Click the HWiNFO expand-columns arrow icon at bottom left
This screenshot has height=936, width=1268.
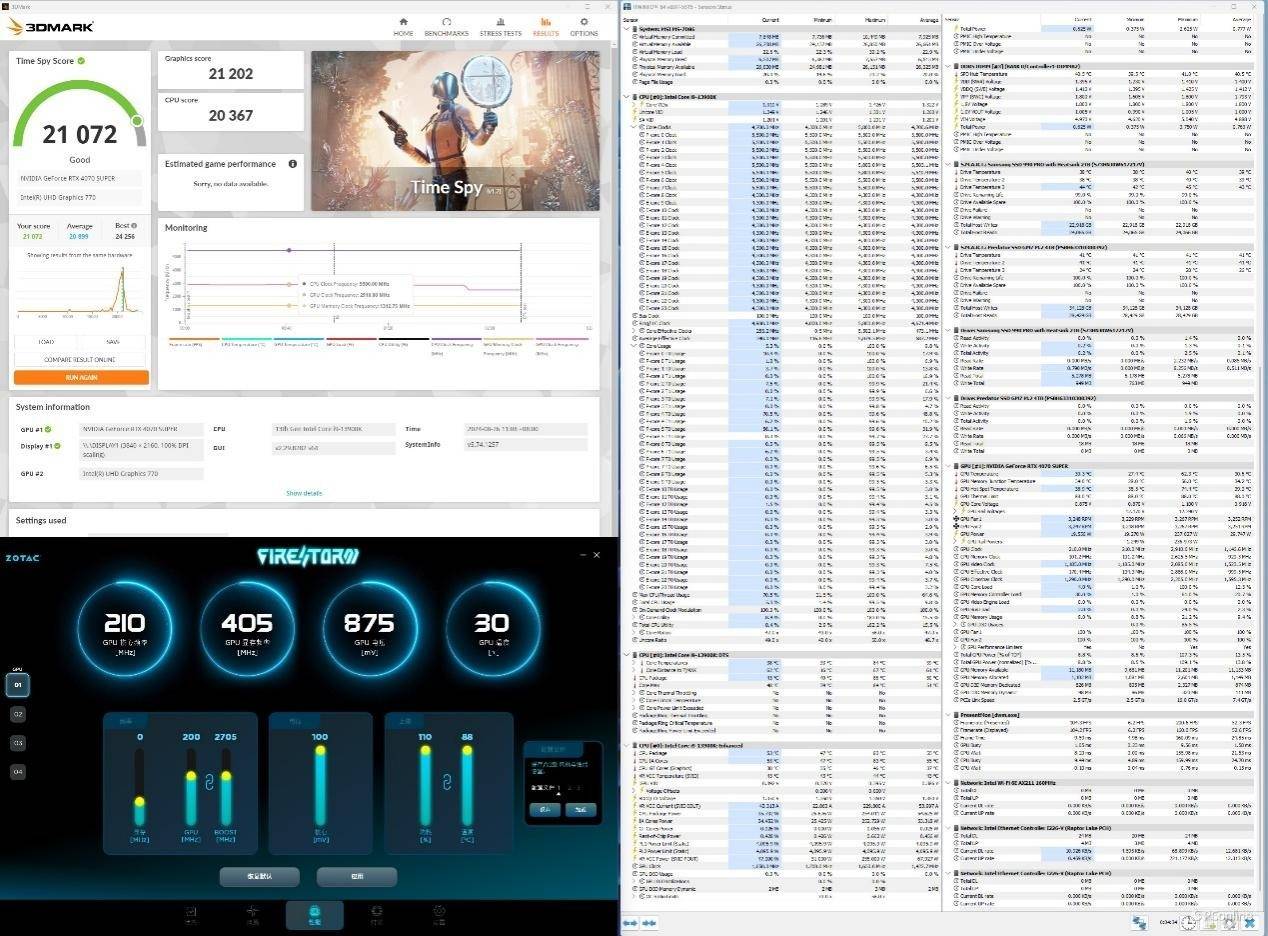631,921
